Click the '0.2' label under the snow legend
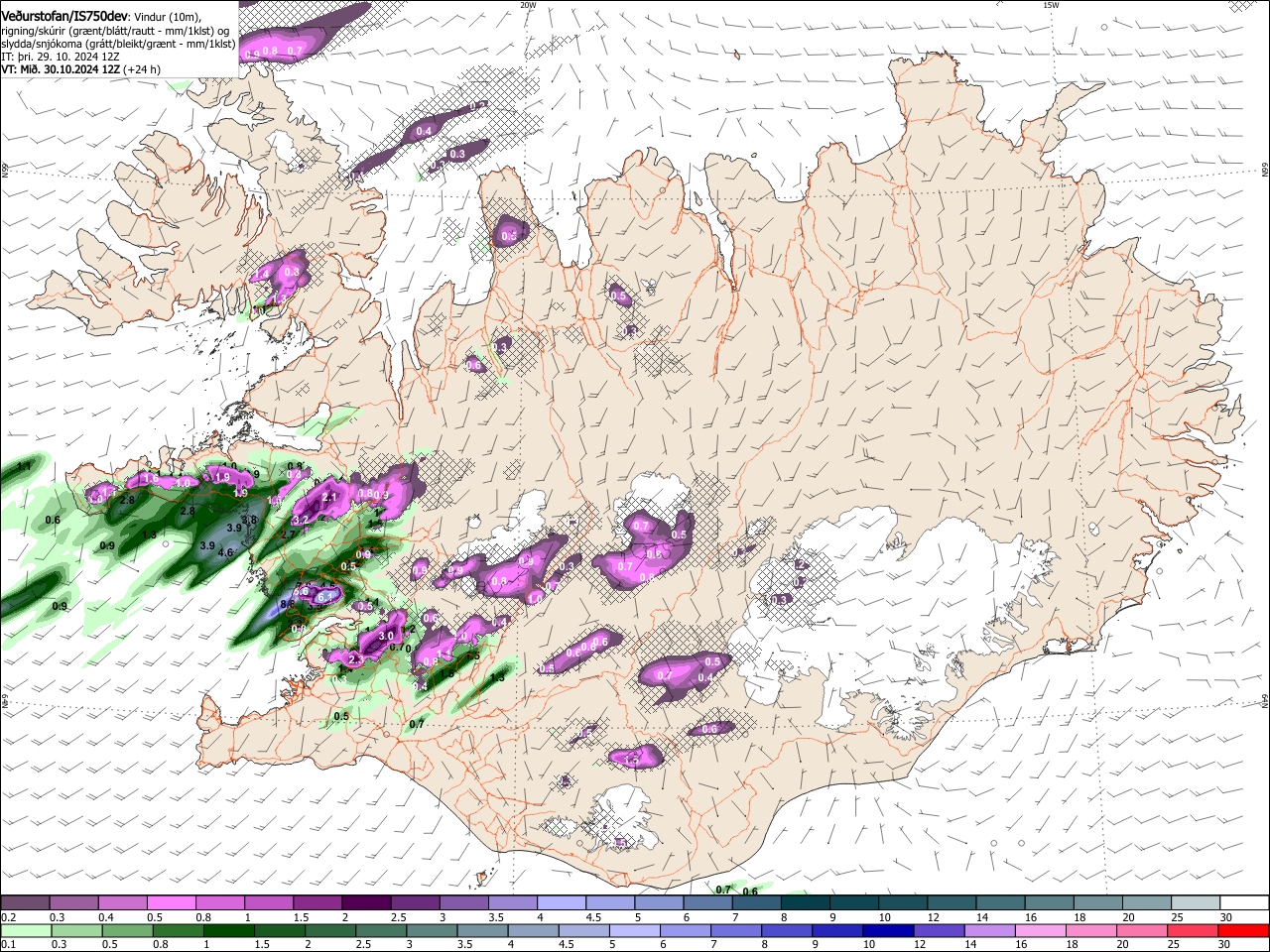1270x952 pixels. 9,917
